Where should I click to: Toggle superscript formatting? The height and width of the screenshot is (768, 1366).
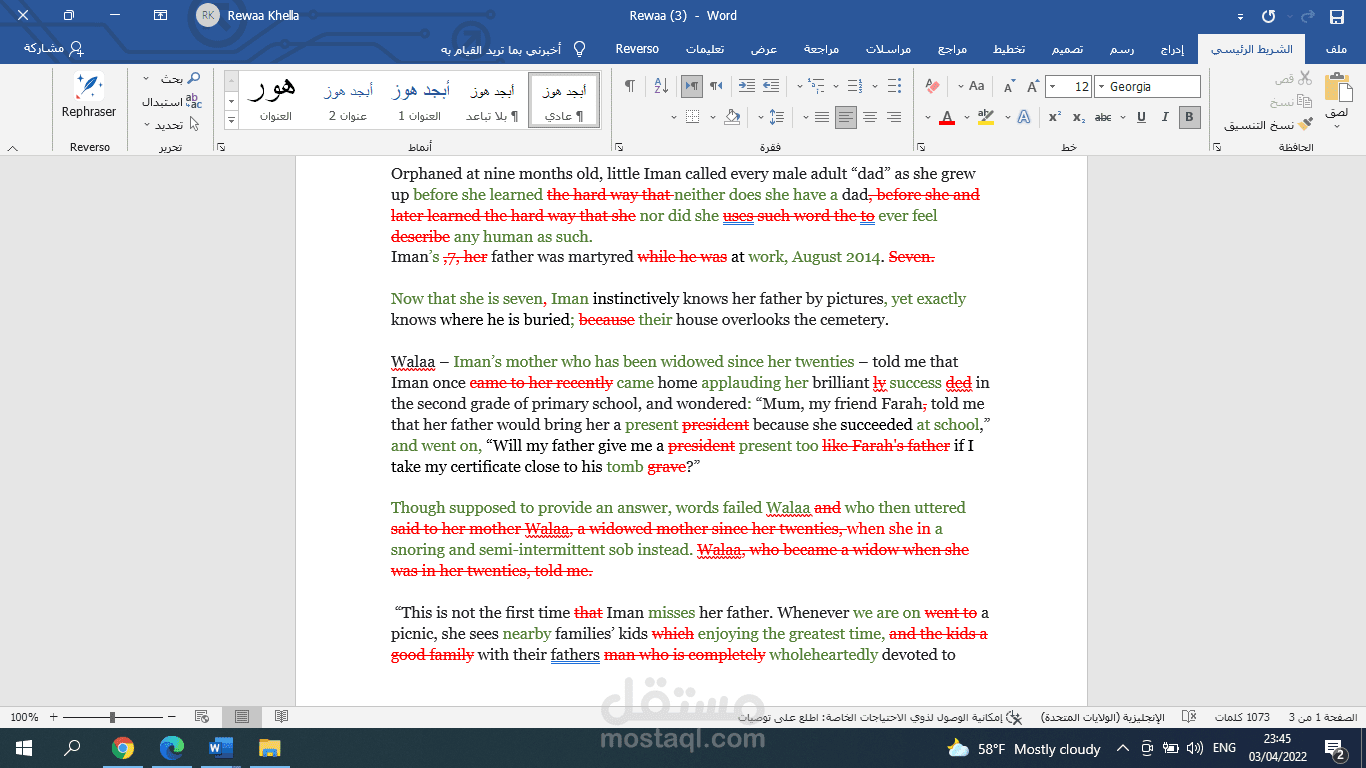pyautogui.click(x=1054, y=117)
